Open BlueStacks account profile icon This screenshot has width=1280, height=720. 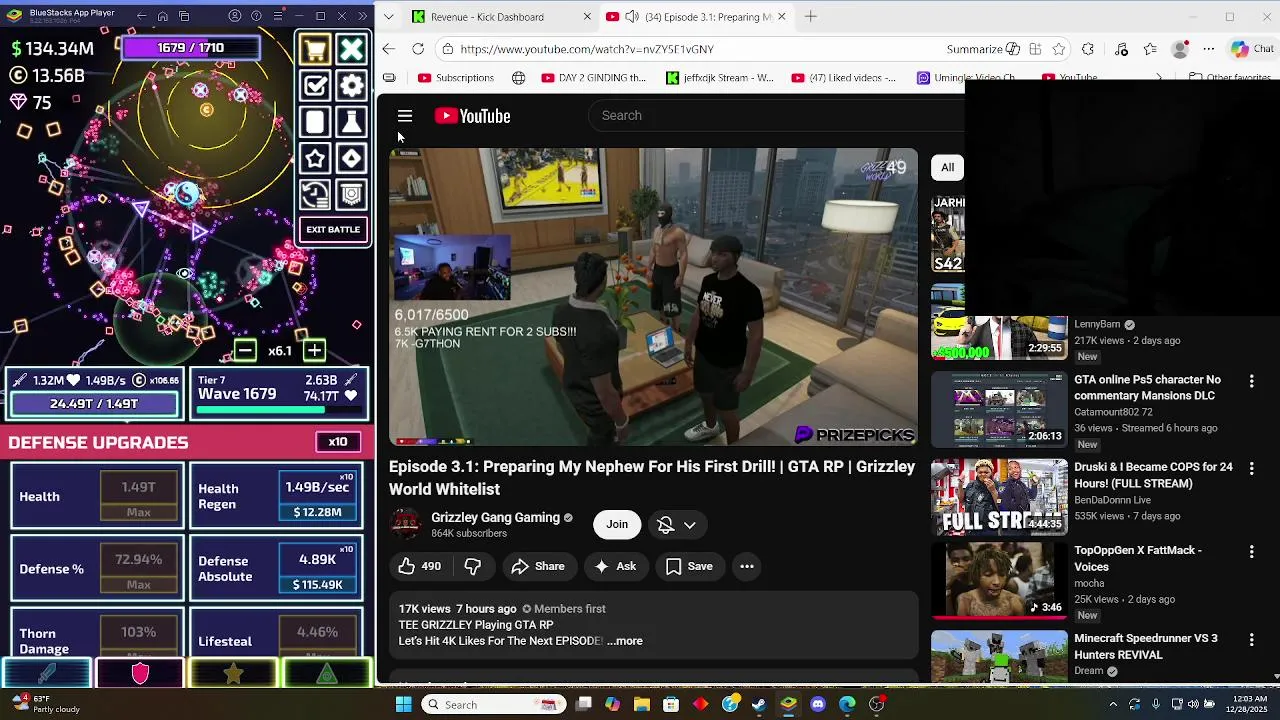pos(235,16)
